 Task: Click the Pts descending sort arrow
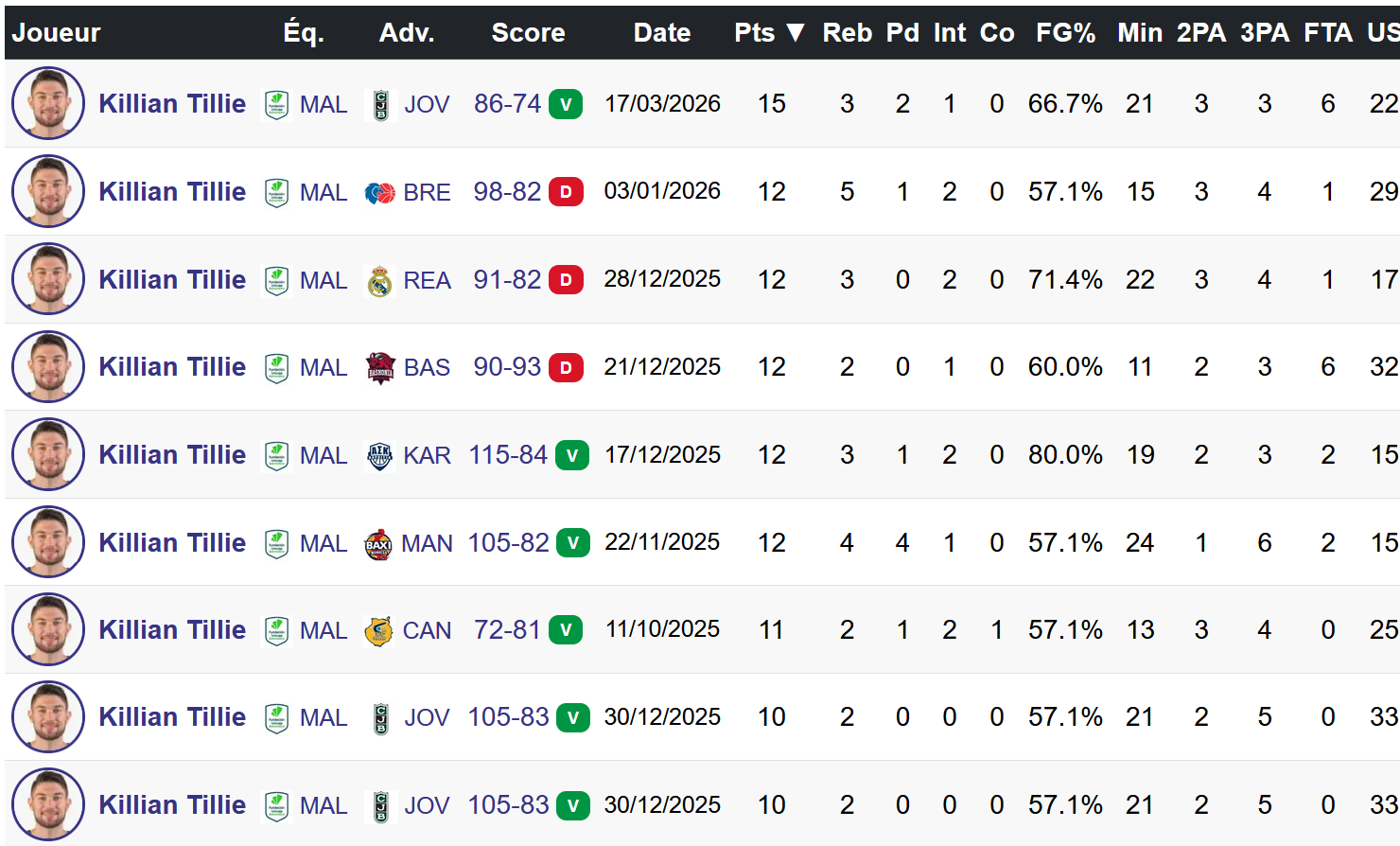click(795, 31)
